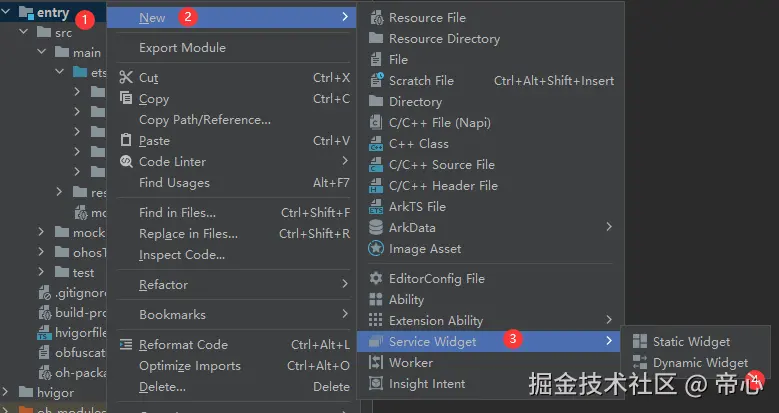Click the Image Asset icon
This screenshot has width=779, height=413.
(x=376, y=248)
